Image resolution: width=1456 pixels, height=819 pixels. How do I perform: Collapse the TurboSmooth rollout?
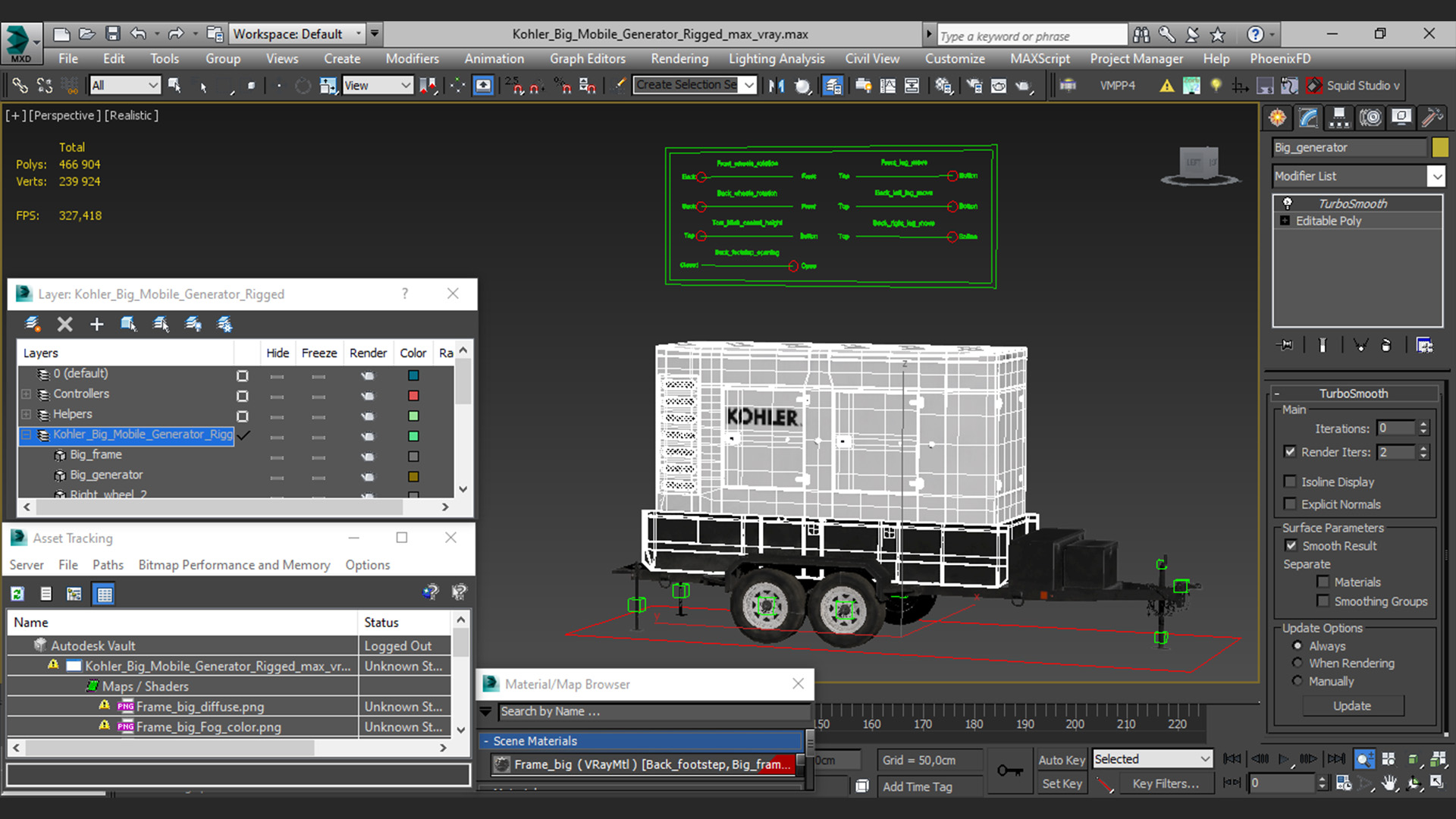1277,394
